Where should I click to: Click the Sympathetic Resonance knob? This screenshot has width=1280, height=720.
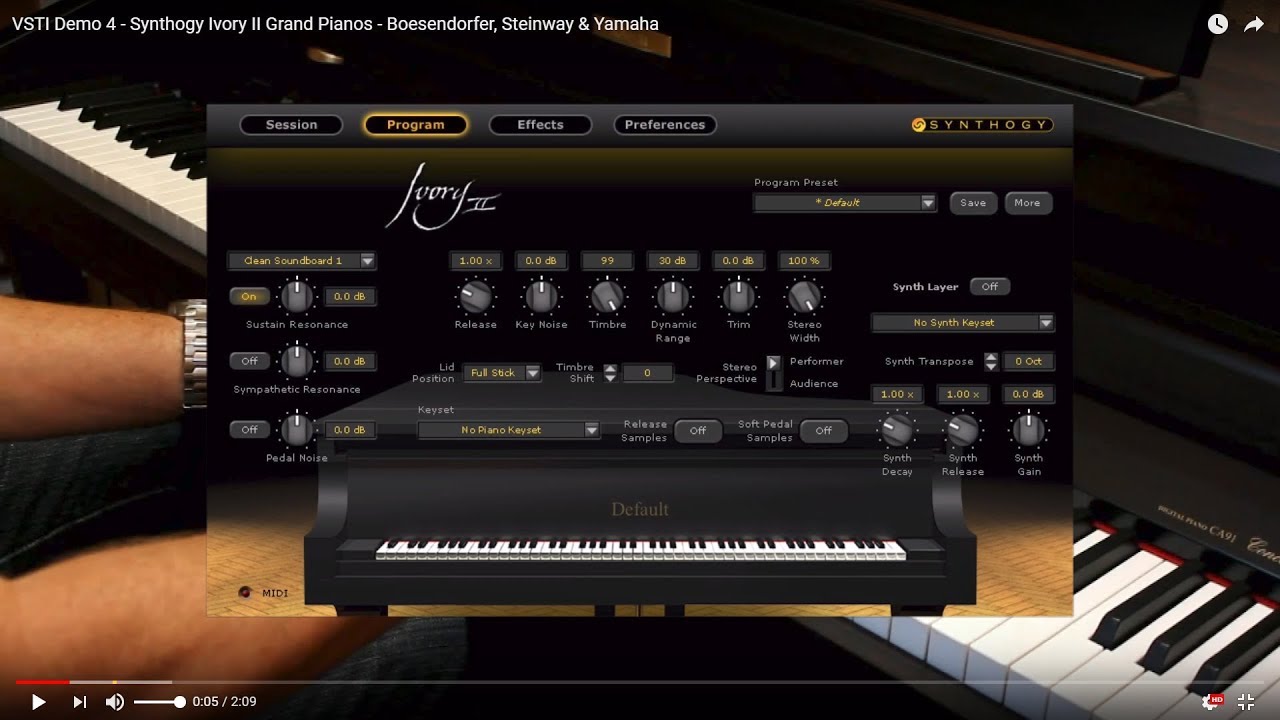(296, 361)
